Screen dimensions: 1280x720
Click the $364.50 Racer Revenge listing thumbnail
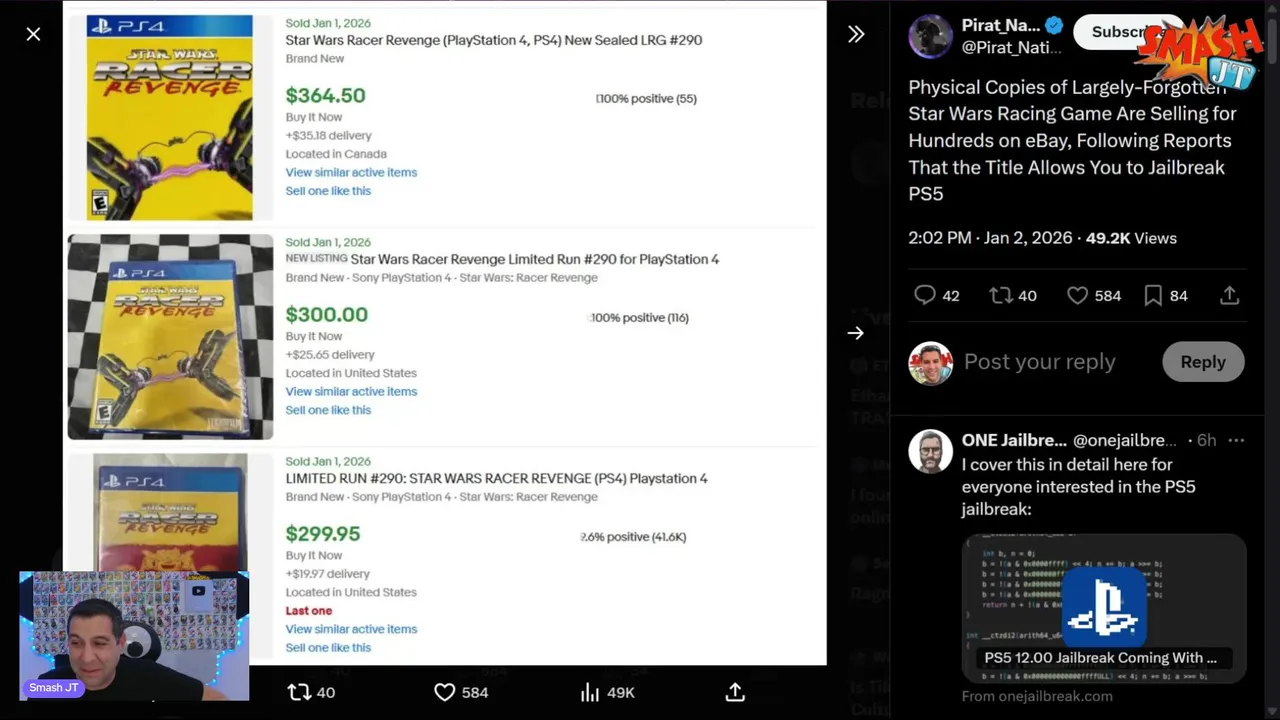coord(169,117)
